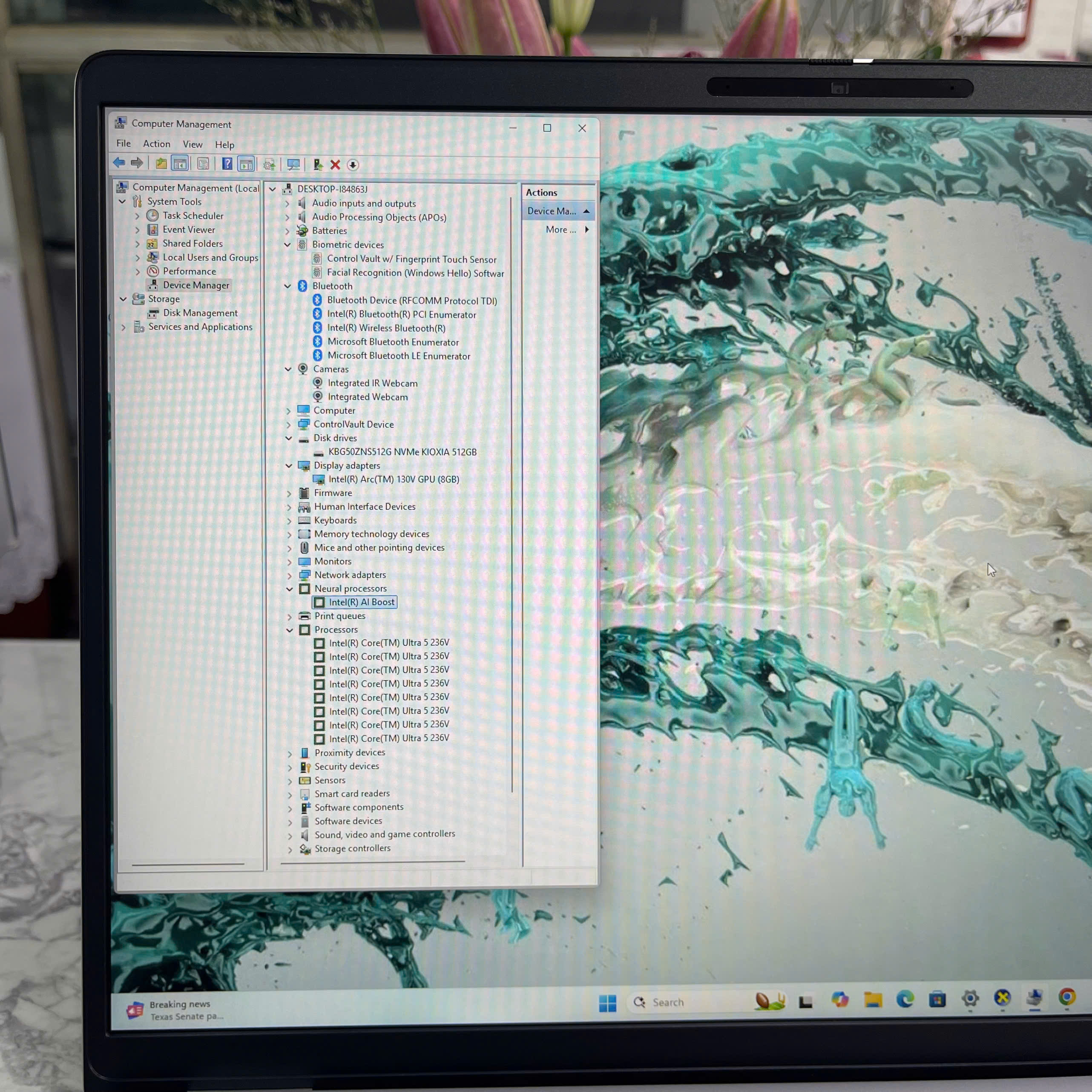This screenshot has height=1092, width=1092.
Task: Expand the Batteries category
Action: pyautogui.click(x=287, y=231)
